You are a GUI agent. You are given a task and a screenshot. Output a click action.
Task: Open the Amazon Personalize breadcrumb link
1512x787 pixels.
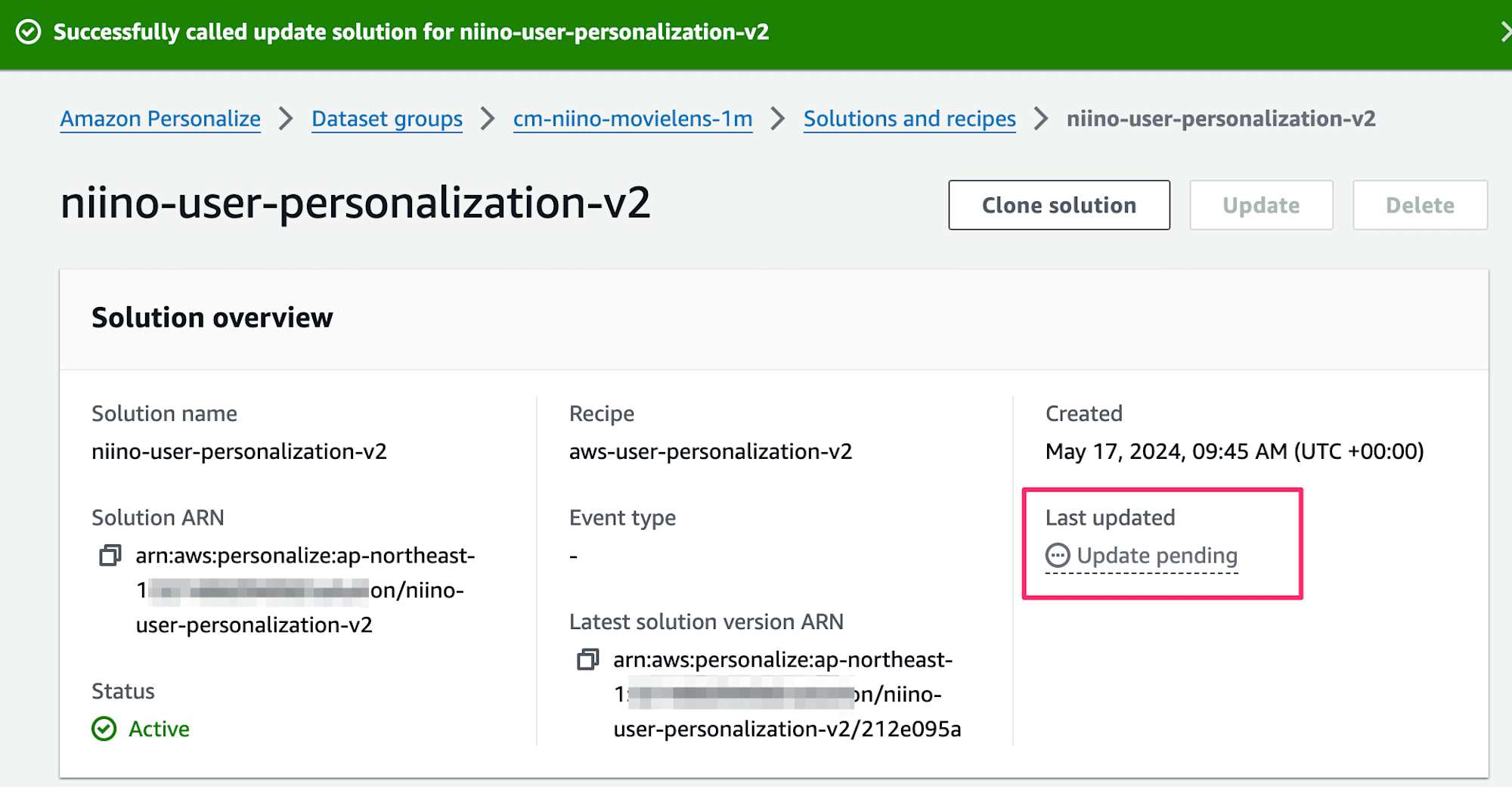[x=160, y=119]
